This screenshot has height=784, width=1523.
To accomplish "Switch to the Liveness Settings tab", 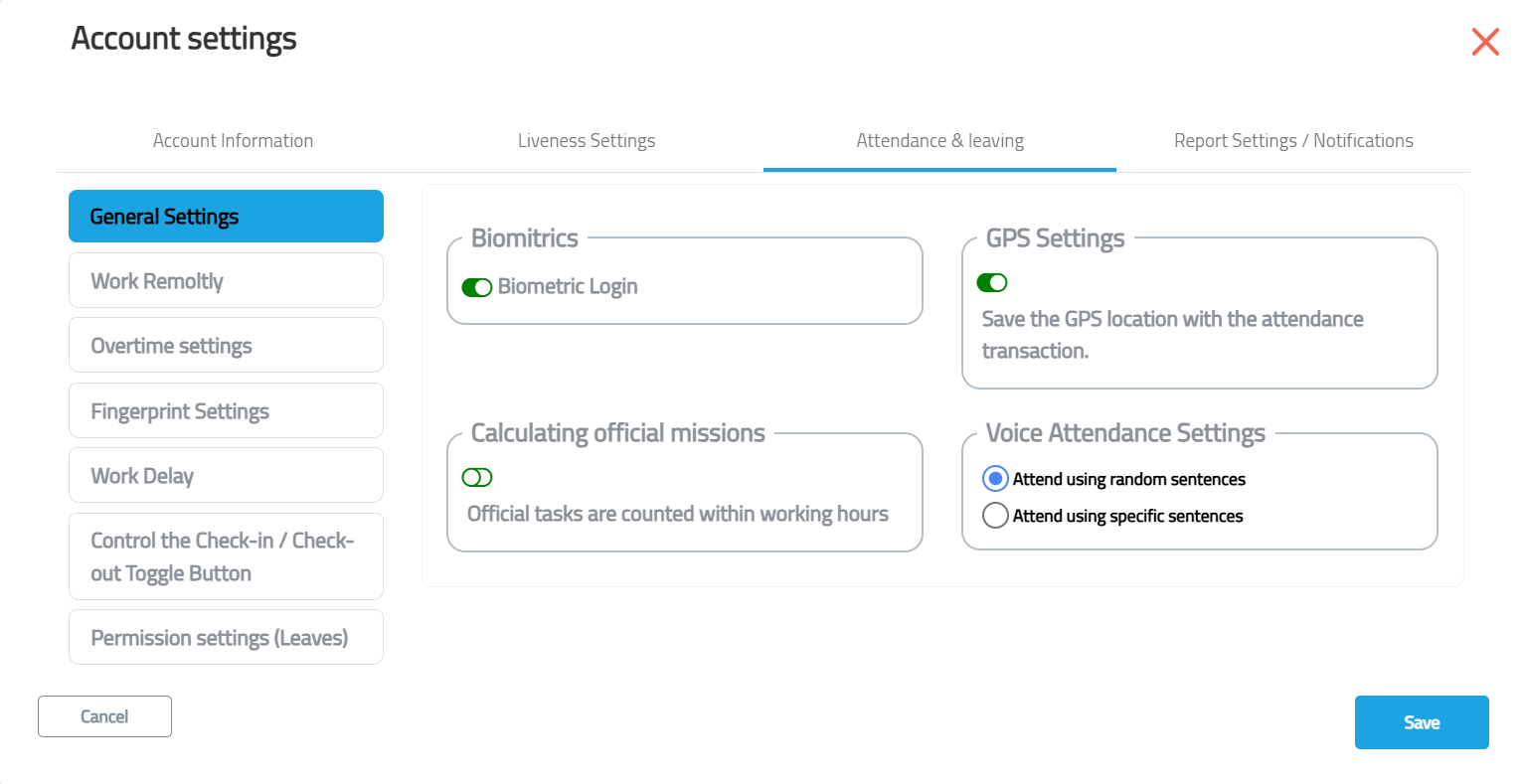I will click(x=587, y=141).
